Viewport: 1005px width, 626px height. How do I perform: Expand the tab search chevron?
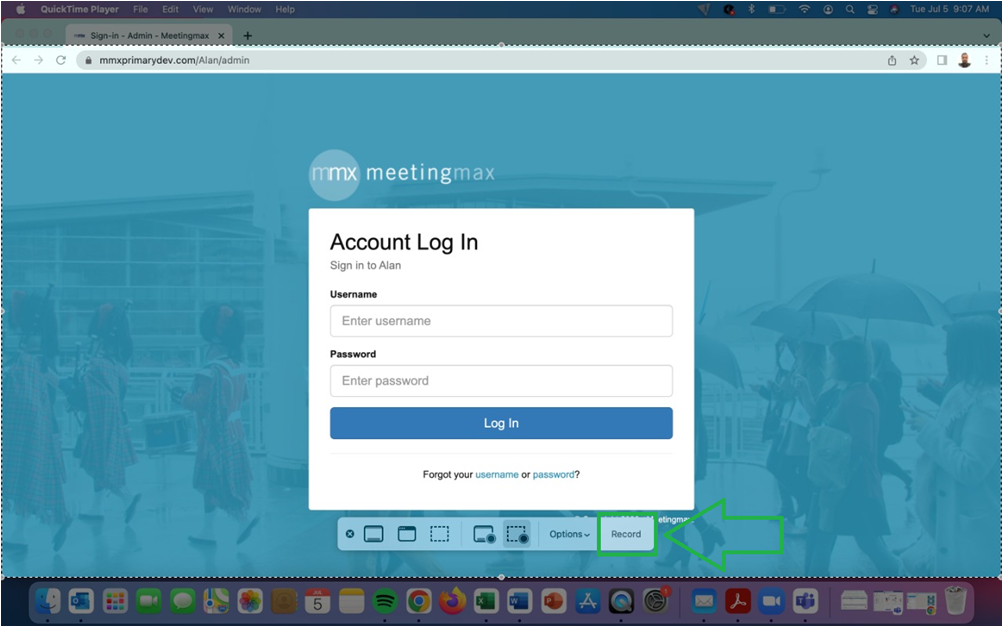pyautogui.click(x=986, y=36)
